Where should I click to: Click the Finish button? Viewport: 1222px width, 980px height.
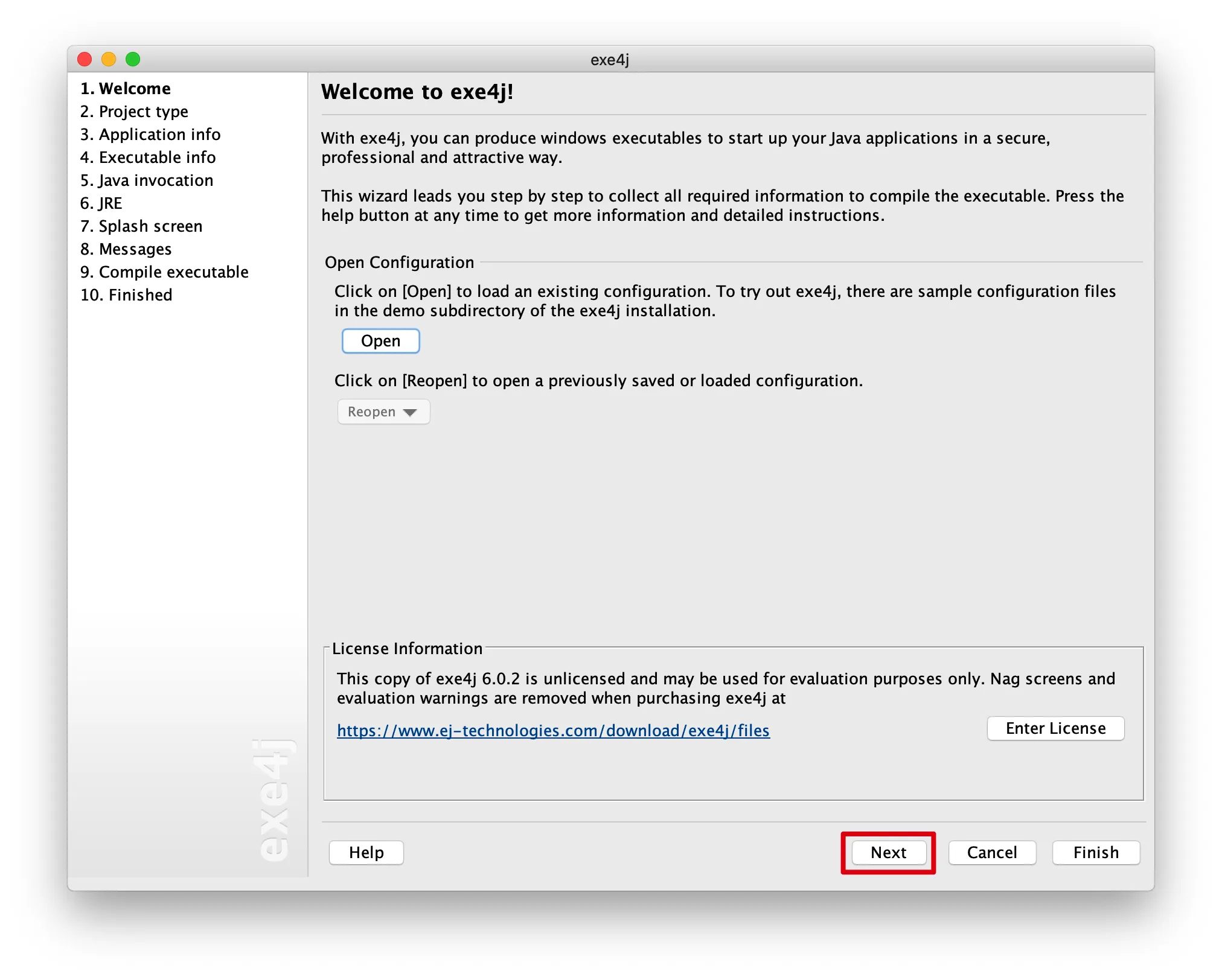pos(1096,852)
